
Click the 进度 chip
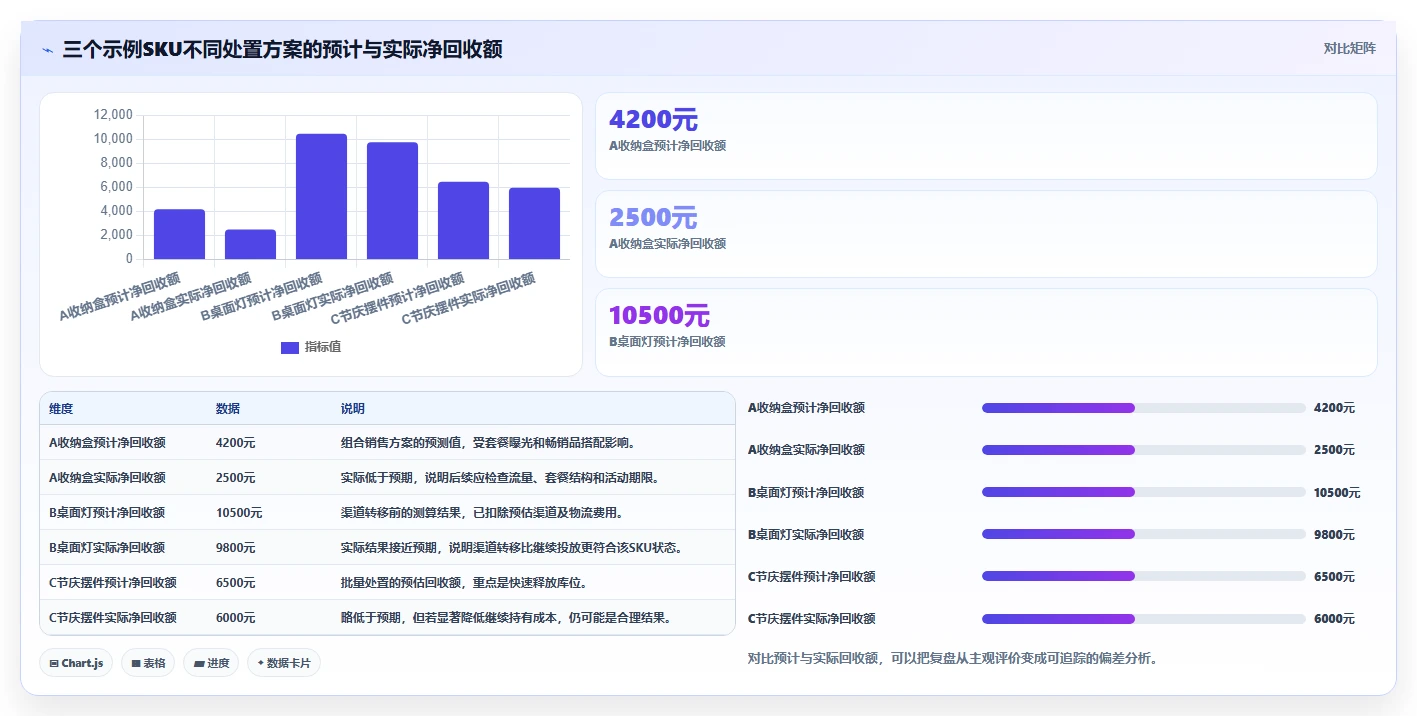[211, 663]
